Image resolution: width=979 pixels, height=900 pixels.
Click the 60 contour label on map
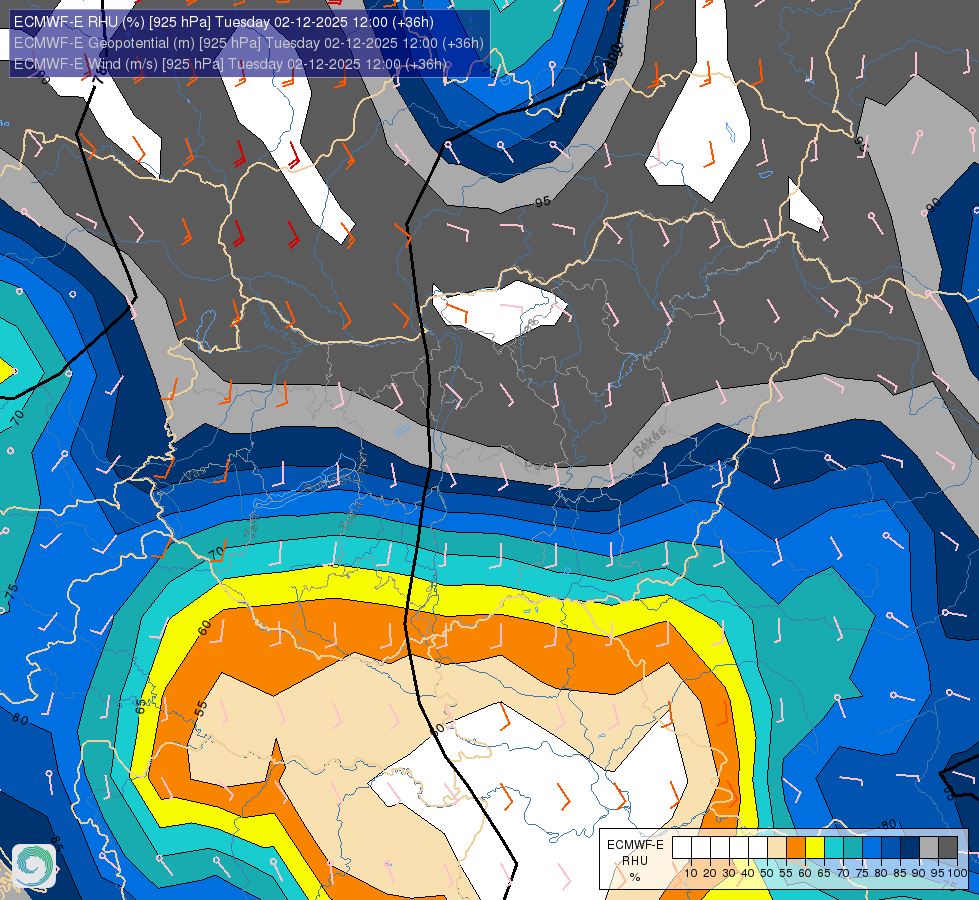pyautogui.click(x=204, y=628)
